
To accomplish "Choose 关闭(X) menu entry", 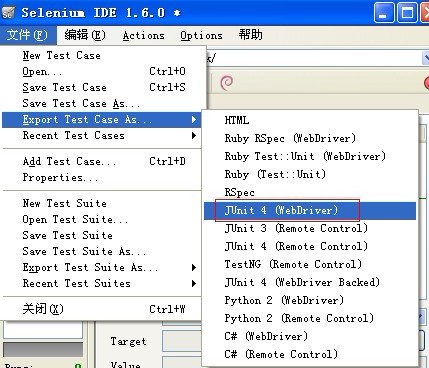I will 102,309.
